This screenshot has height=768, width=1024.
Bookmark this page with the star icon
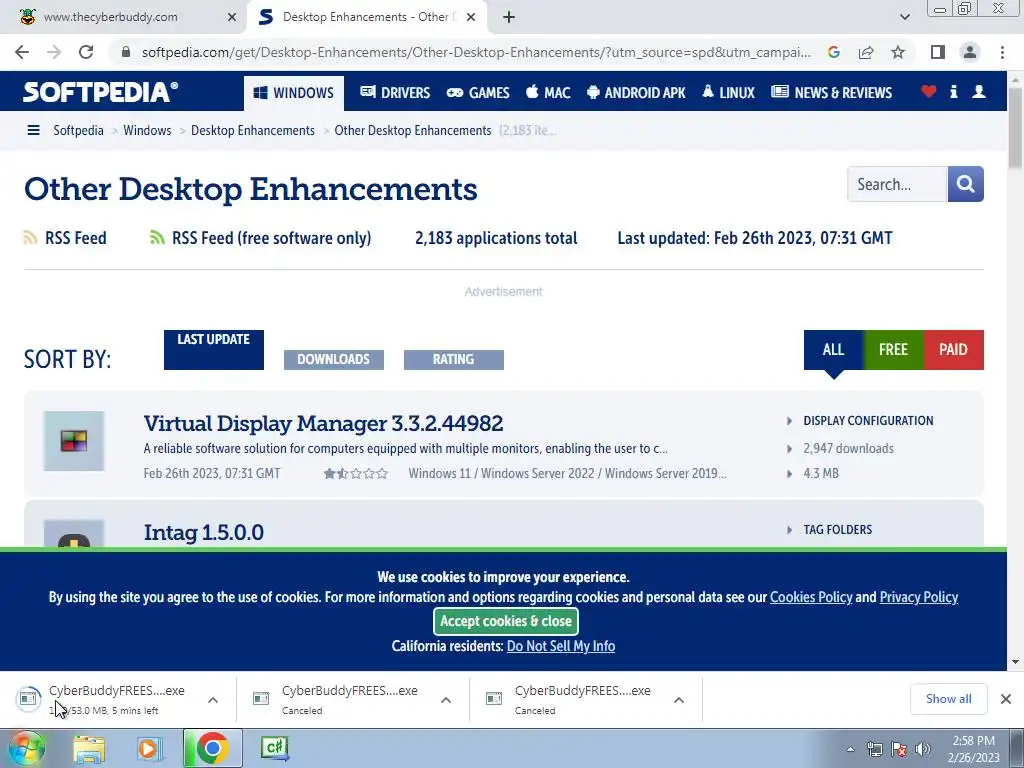click(898, 52)
